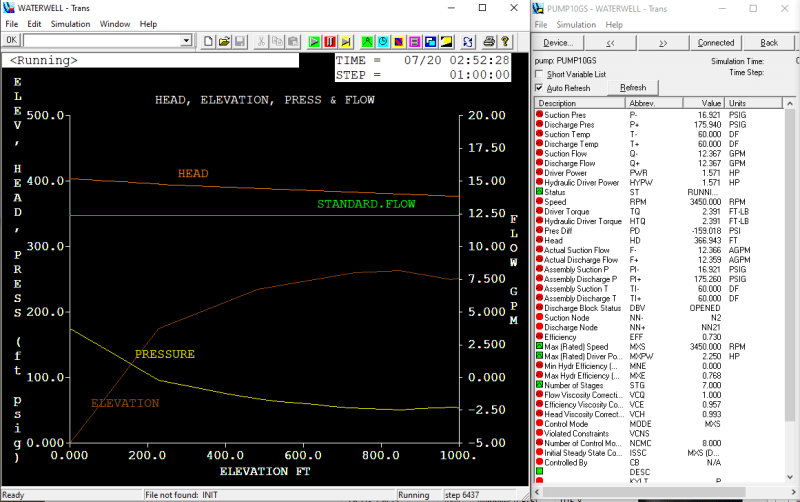This screenshot has height=502, width=800.
Task: Click the horizontal scrollbar right arrow
Action: pos(793,492)
